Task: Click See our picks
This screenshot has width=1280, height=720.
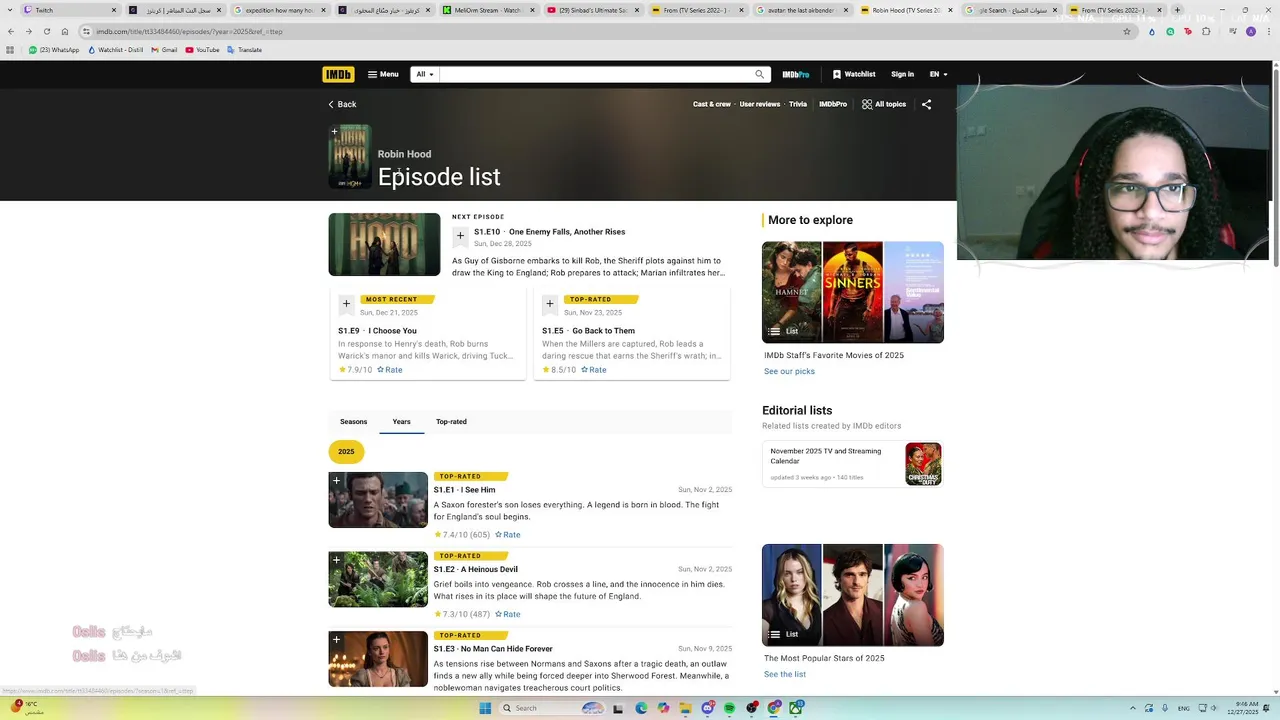Action: pos(789,372)
